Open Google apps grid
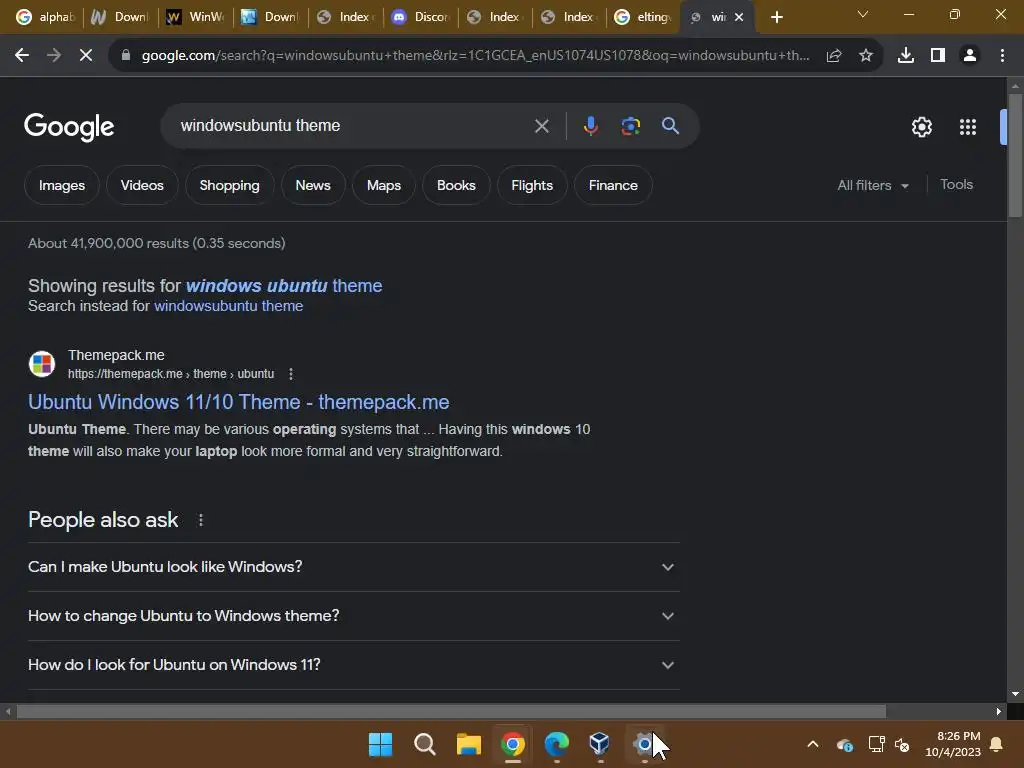This screenshot has height=768, width=1024. (968, 127)
